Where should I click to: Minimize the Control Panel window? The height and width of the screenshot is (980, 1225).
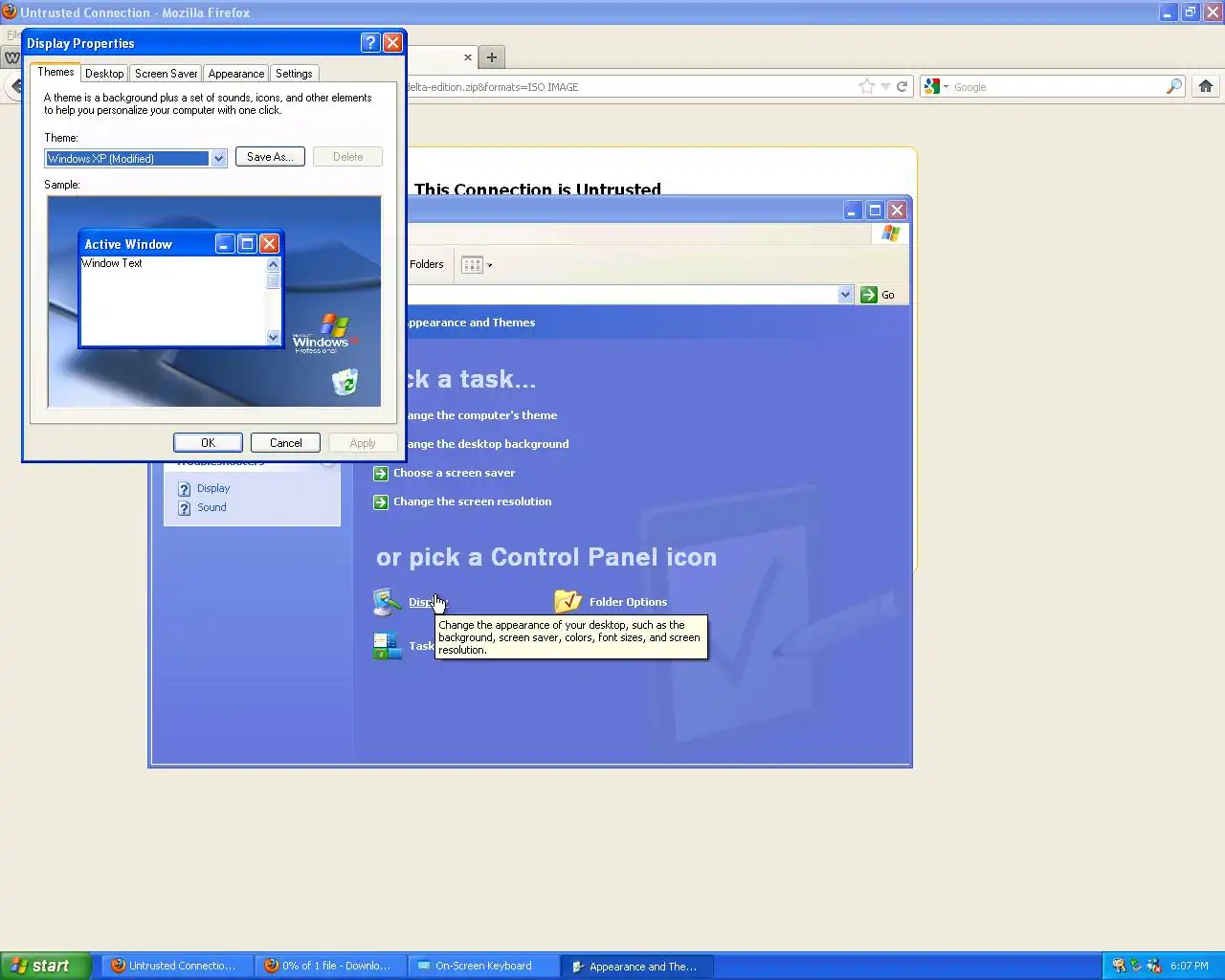pyautogui.click(x=853, y=211)
